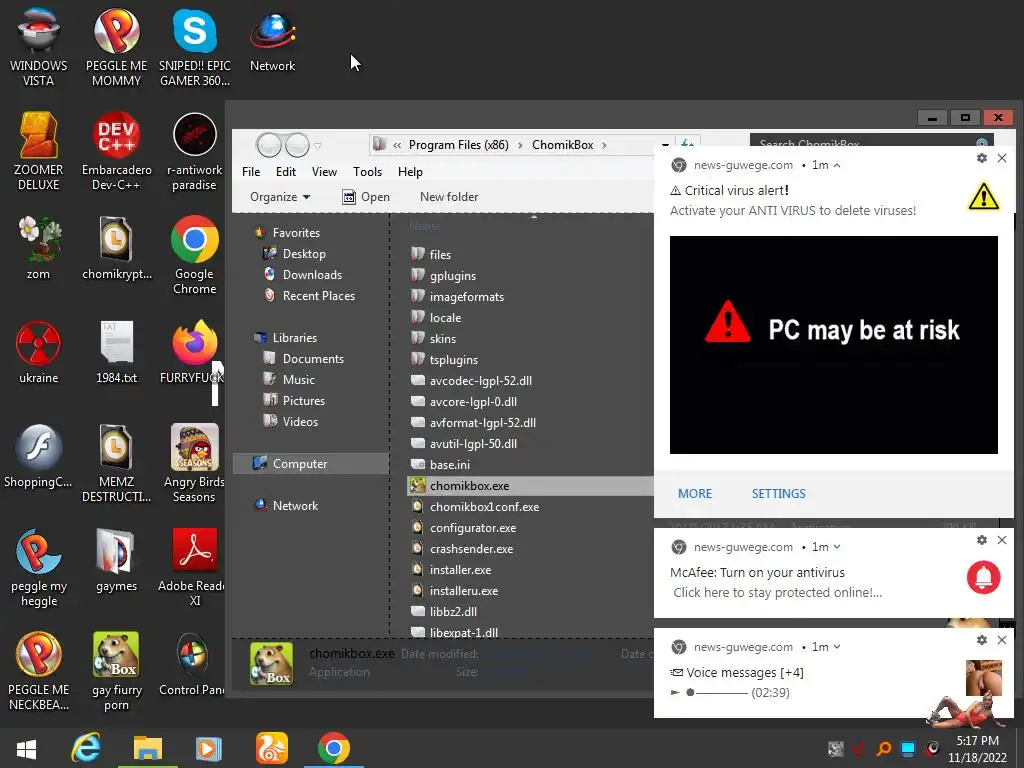1024x768 pixels.
Task: Click the PC may be at risk image
Action: [833, 345]
